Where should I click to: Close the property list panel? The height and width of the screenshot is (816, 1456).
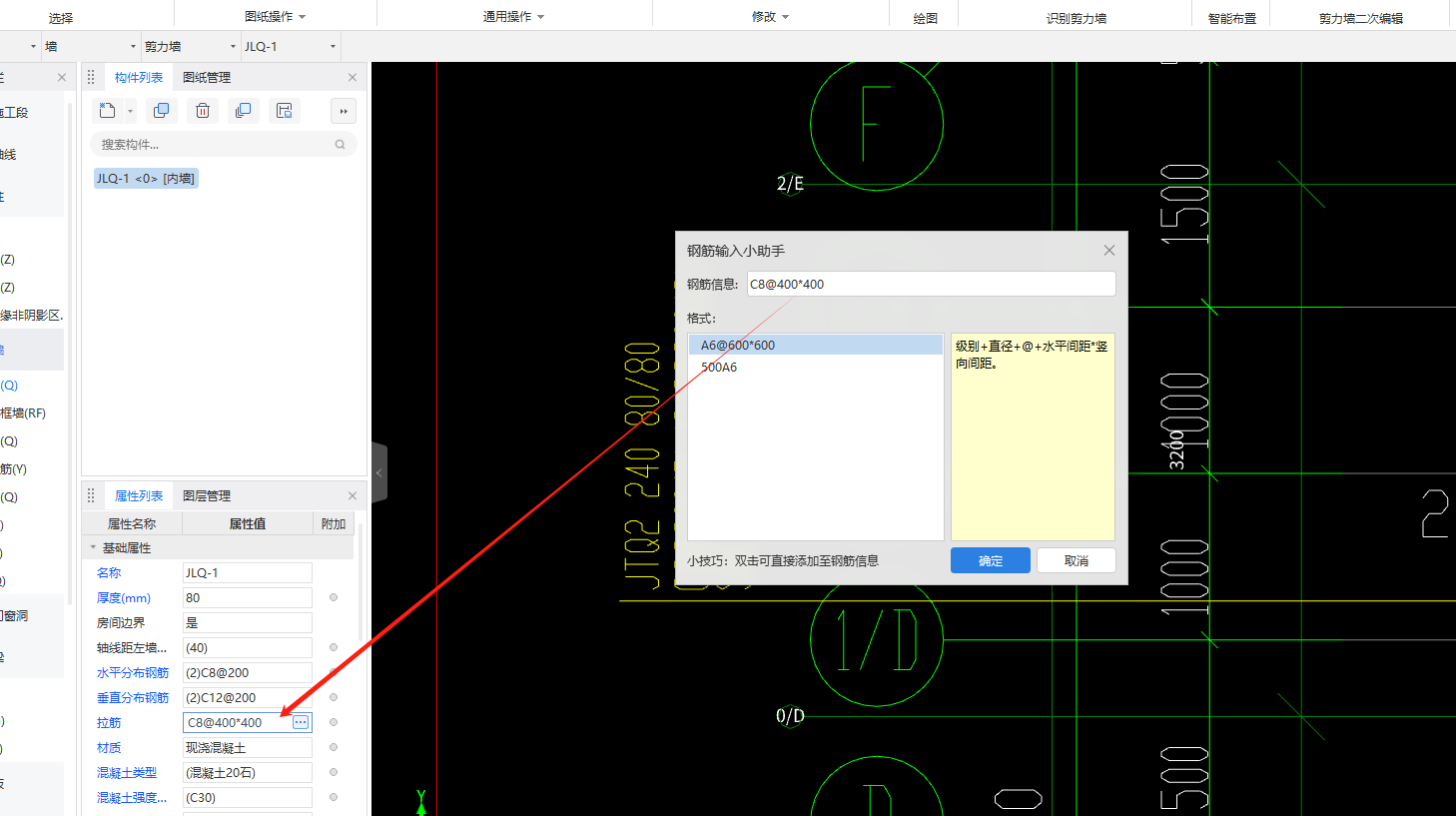tap(352, 496)
